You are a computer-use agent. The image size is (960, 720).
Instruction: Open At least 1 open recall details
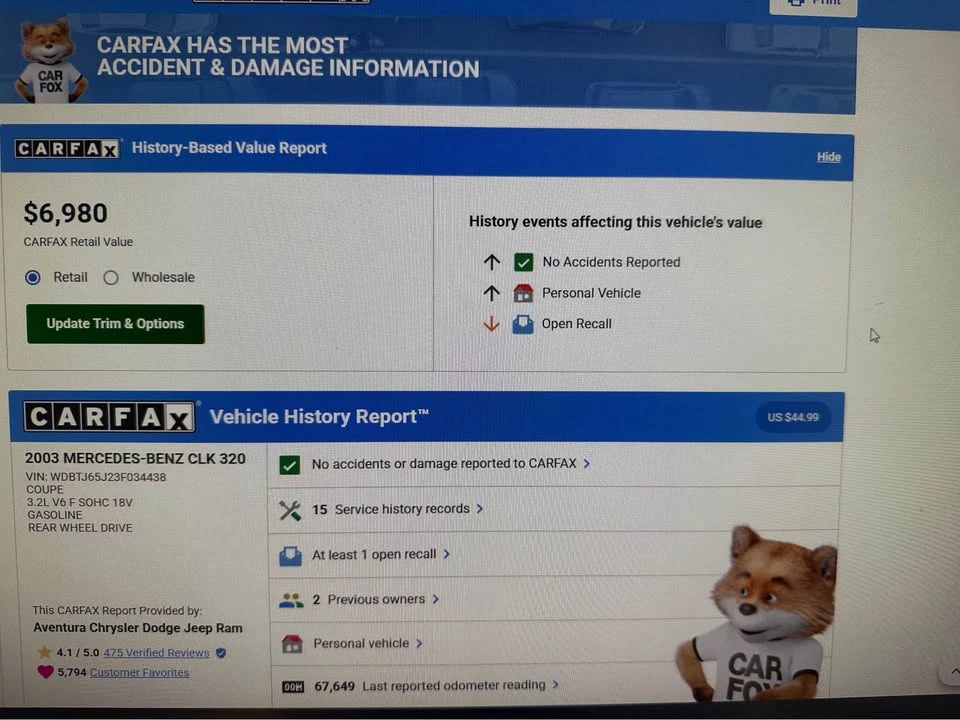click(374, 555)
